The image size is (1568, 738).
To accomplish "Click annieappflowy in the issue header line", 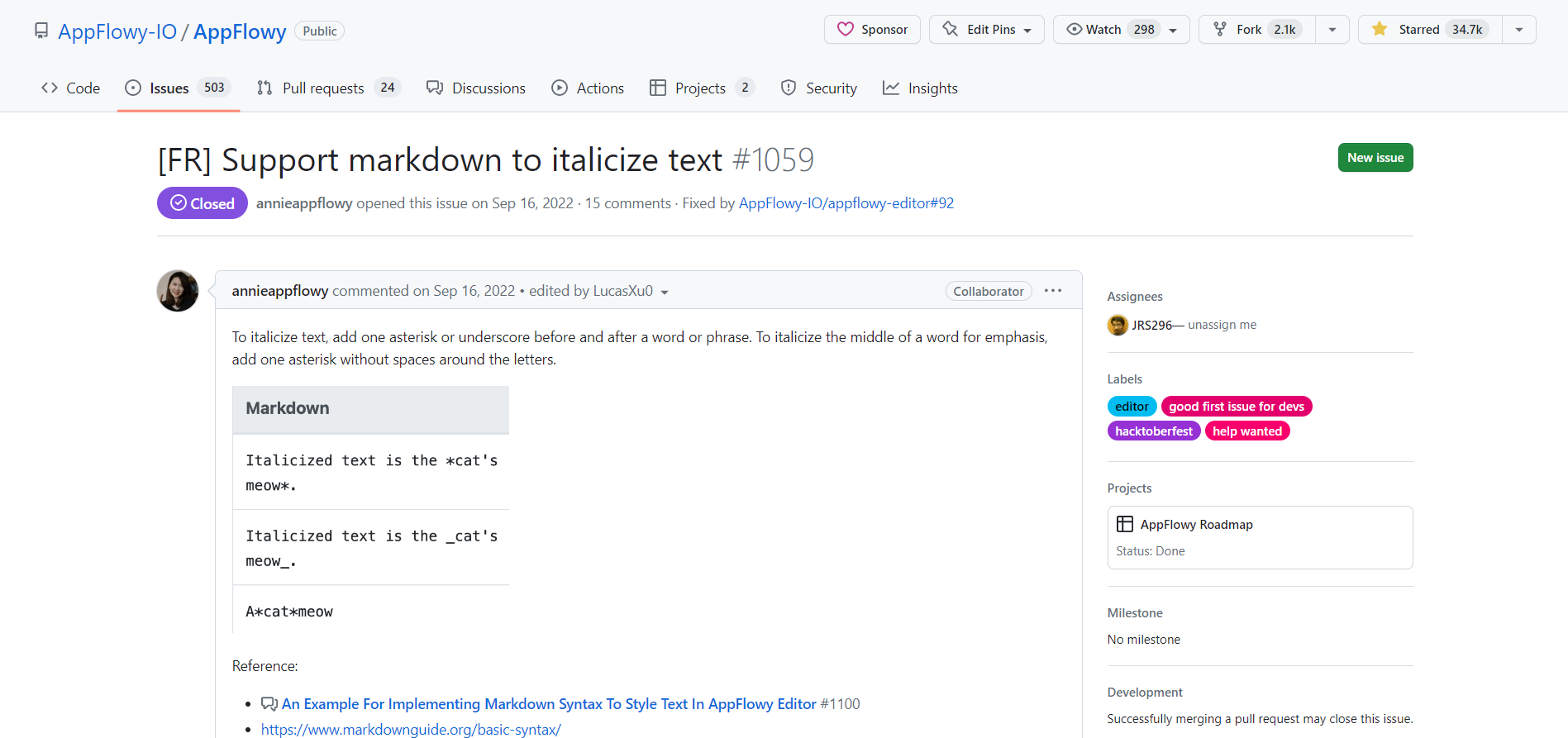I will [304, 203].
